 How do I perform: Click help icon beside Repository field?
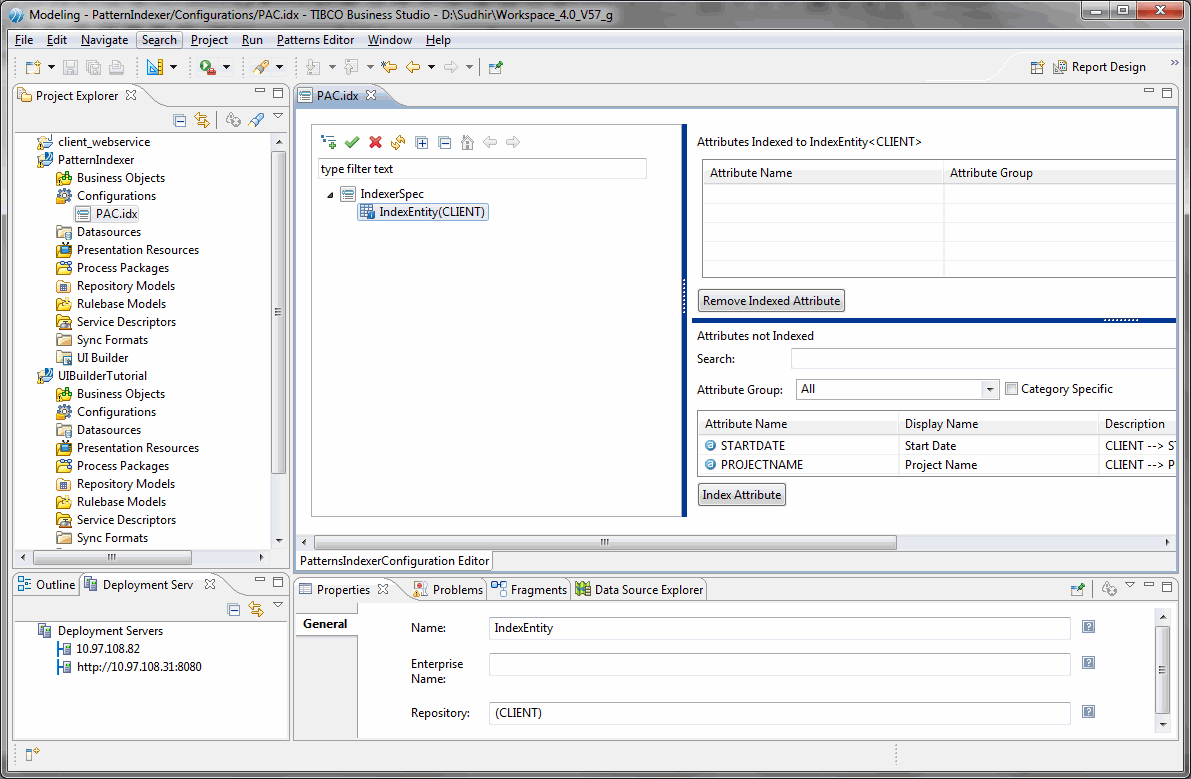click(1088, 711)
